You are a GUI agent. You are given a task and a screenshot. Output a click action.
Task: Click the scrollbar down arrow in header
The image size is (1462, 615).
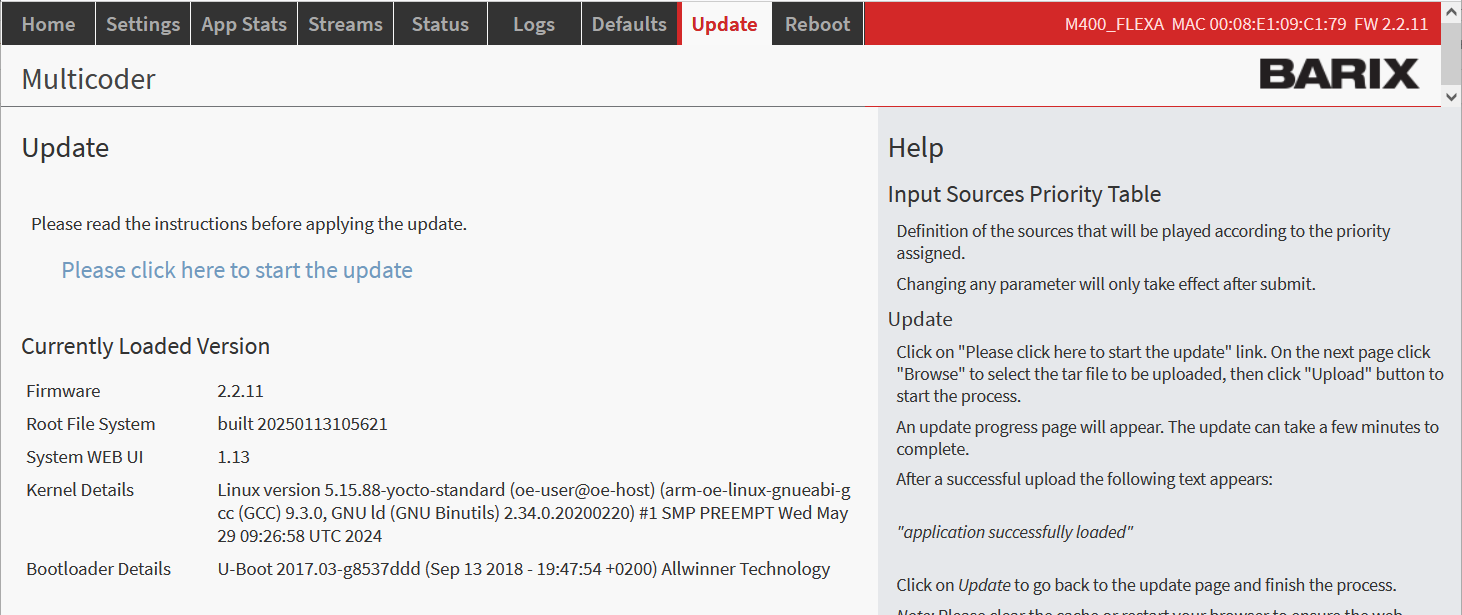[1451, 96]
